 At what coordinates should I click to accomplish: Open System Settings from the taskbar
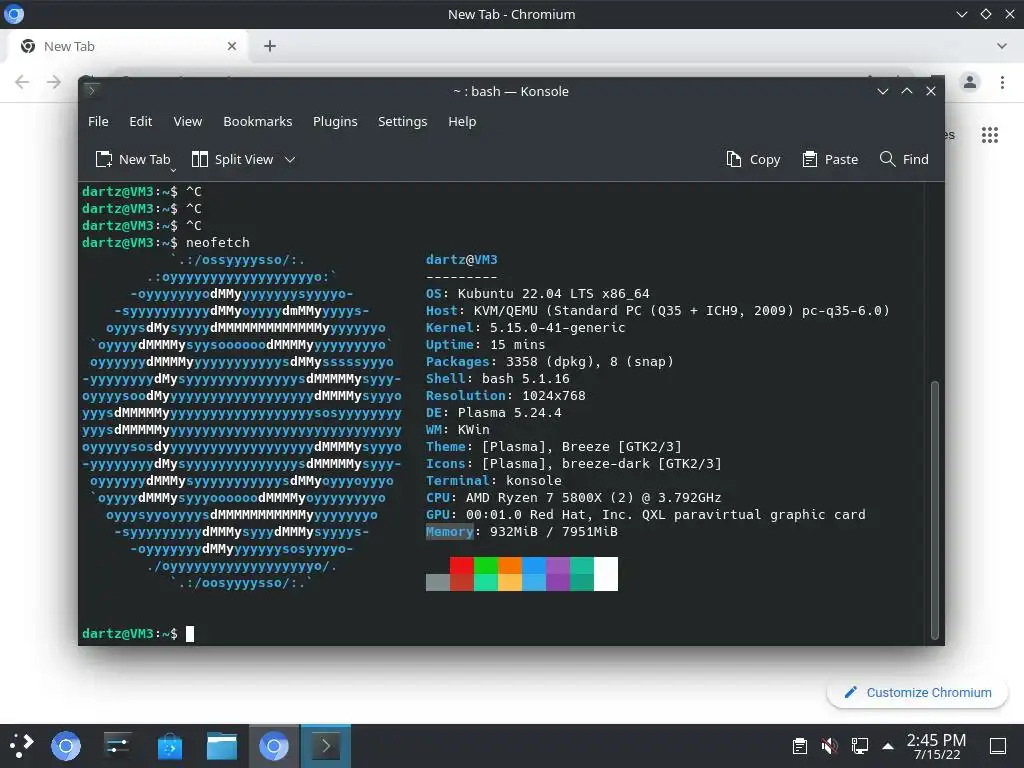coord(118,746)
